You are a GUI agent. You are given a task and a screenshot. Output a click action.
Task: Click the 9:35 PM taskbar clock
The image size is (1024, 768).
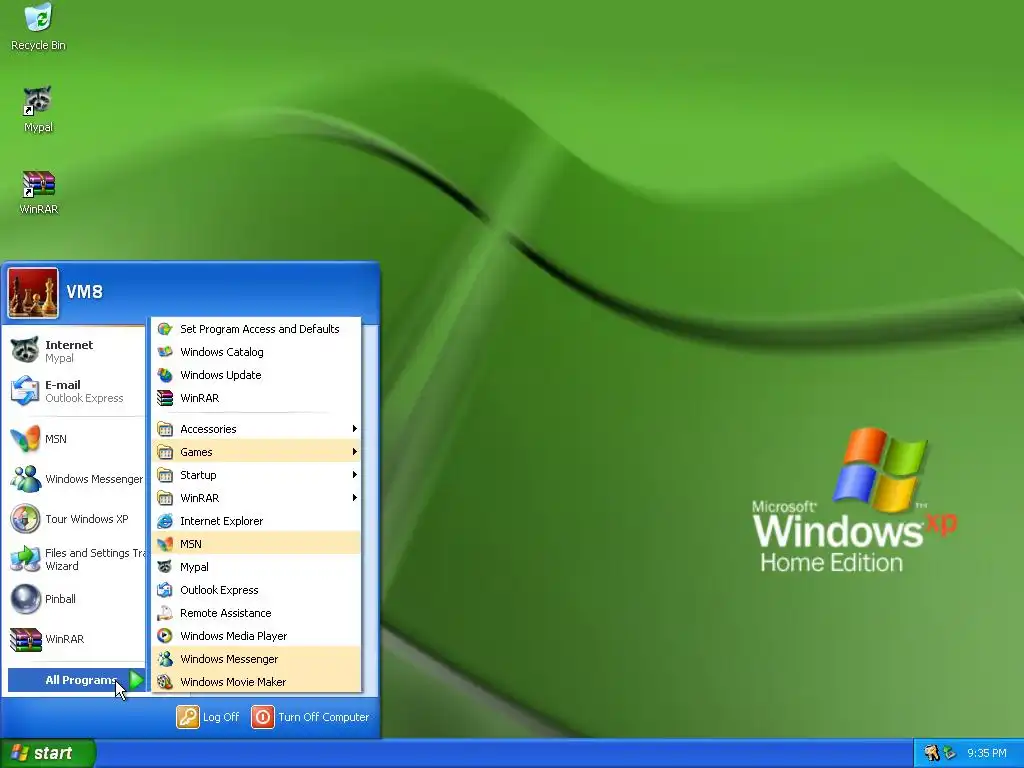[987, 753]
